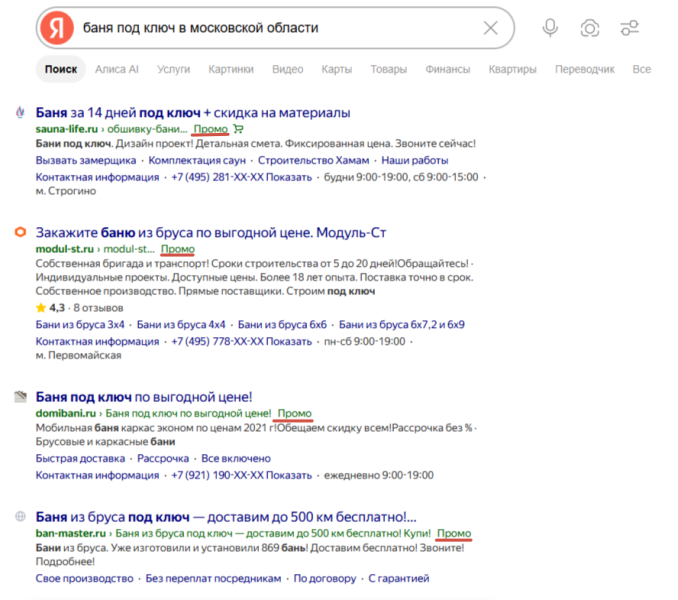
Task: Open result 'Закажите баню из бруса'
Action: coord(211,233)
